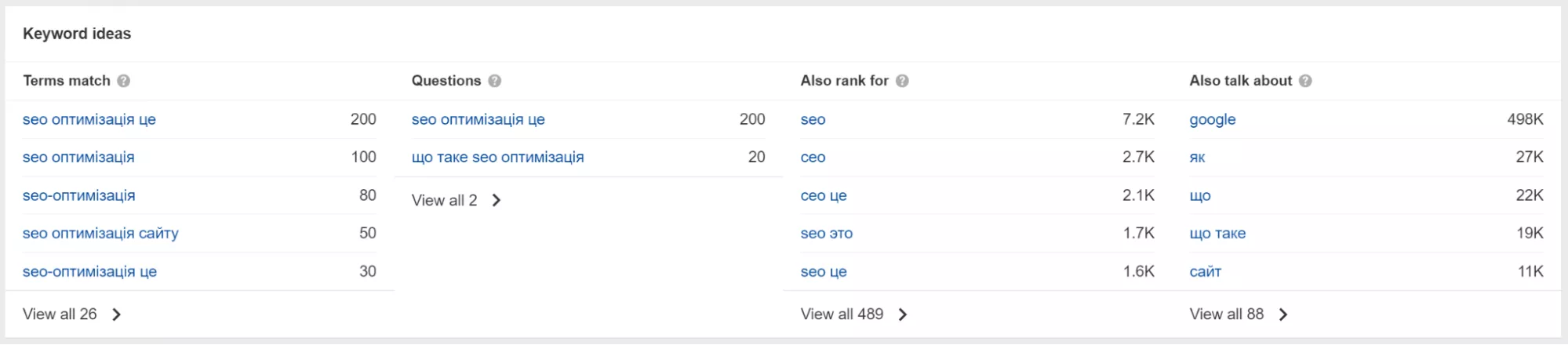Image resolution: width=1568 pixels, height=345 pixels.
Task: Expand View all 489 ranked keywords
Action: click(x=853, y=314)
